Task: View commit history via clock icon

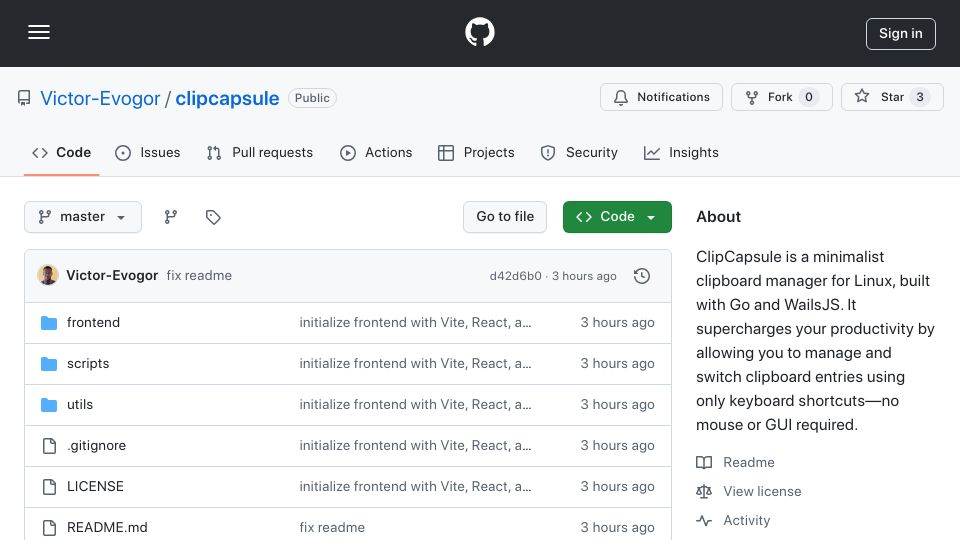Action: pos(642,276)
